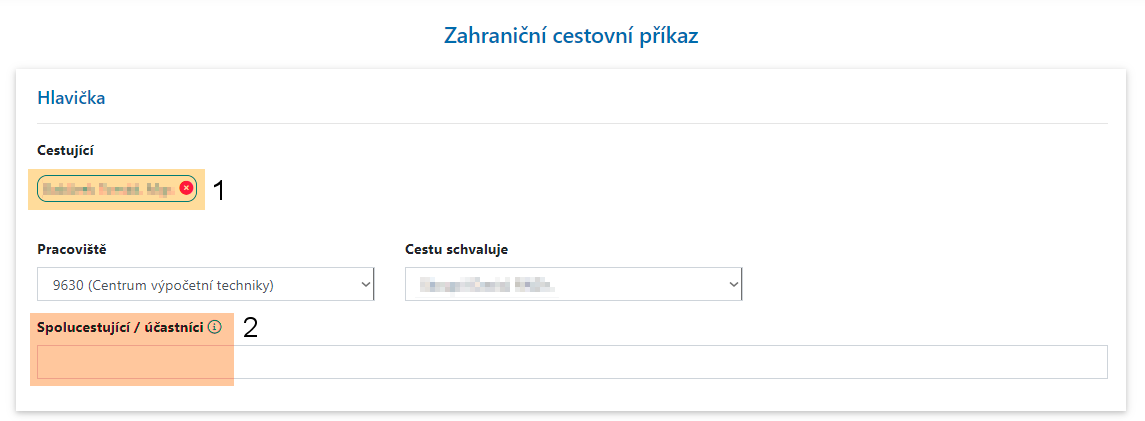Click the Hlavička section heading

[71, 98]
